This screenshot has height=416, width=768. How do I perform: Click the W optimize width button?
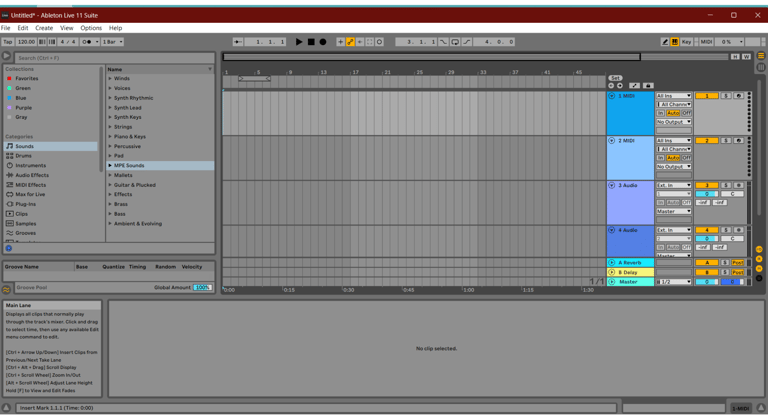point(746,57)
